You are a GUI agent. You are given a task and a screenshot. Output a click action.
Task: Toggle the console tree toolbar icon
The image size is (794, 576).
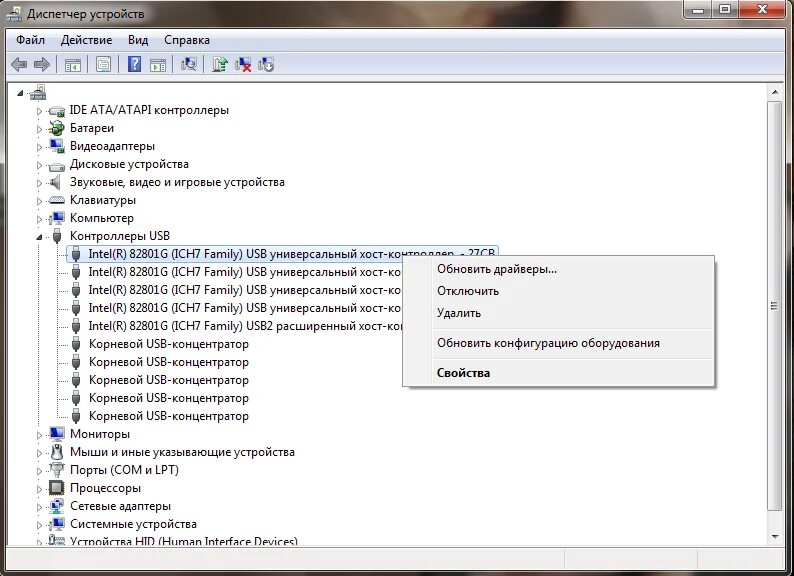click(x=73, y=65)
